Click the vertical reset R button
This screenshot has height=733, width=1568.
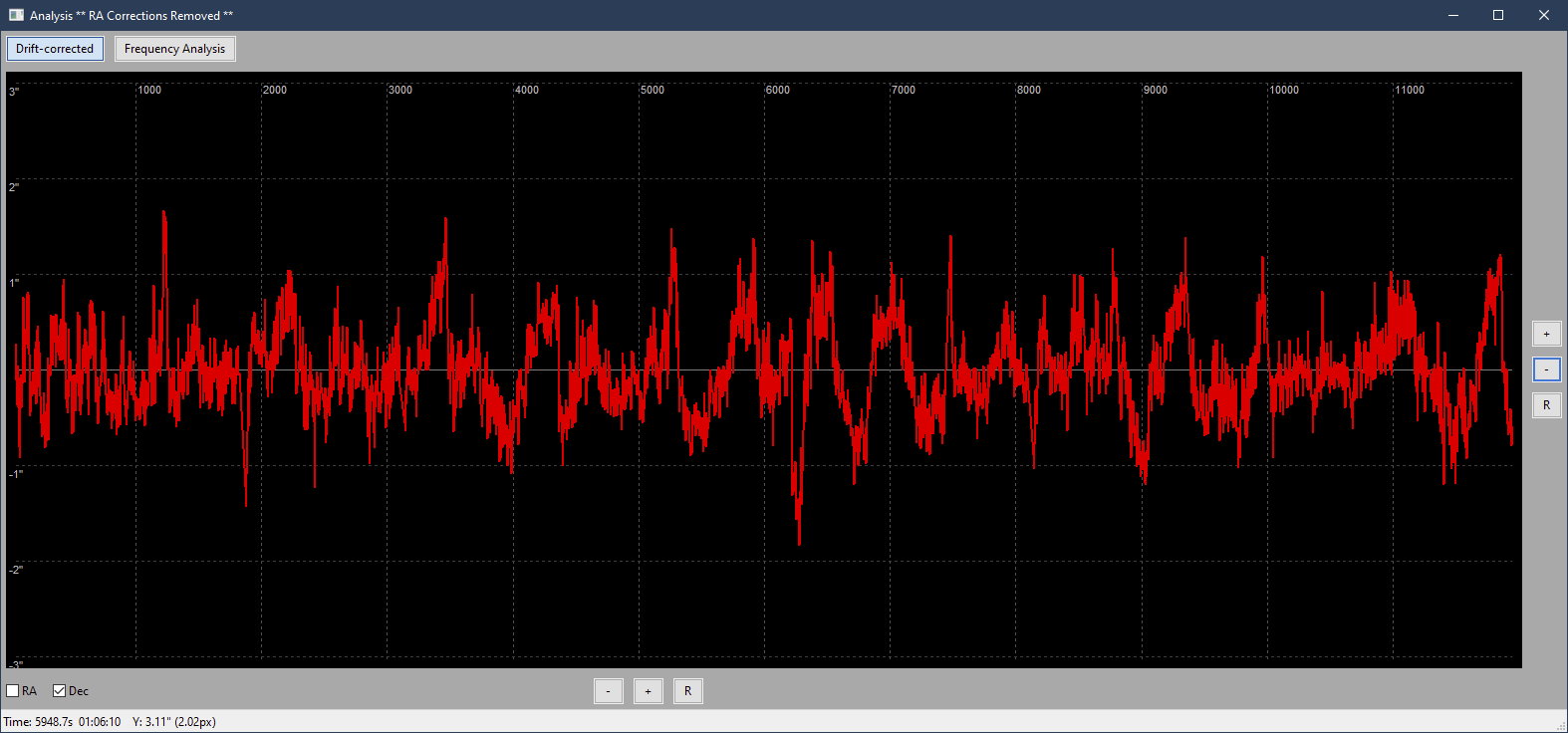click(x=1546, y=405)
